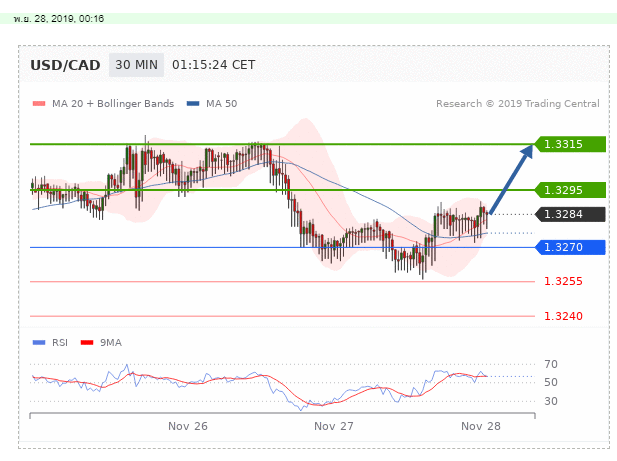617x461 pixels.
Task: Click the blue RSI legend swatch
Action: (x=39, y=343)
